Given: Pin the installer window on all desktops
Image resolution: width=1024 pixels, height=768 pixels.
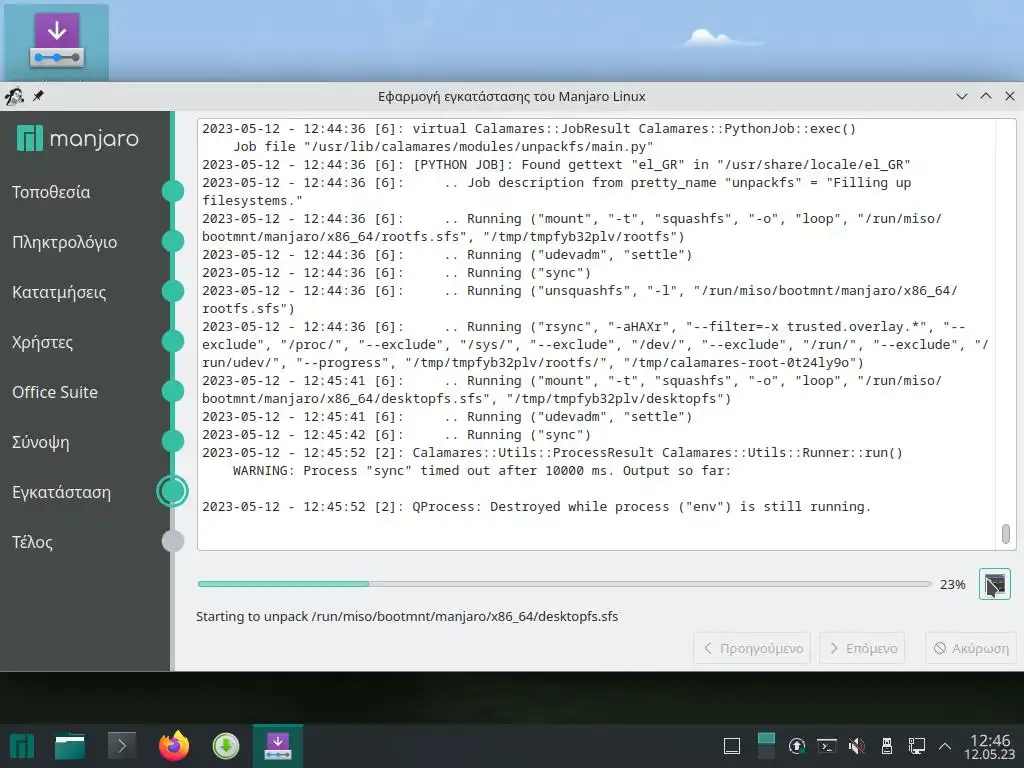Looking at the screenshot, I should pos(39,96).
